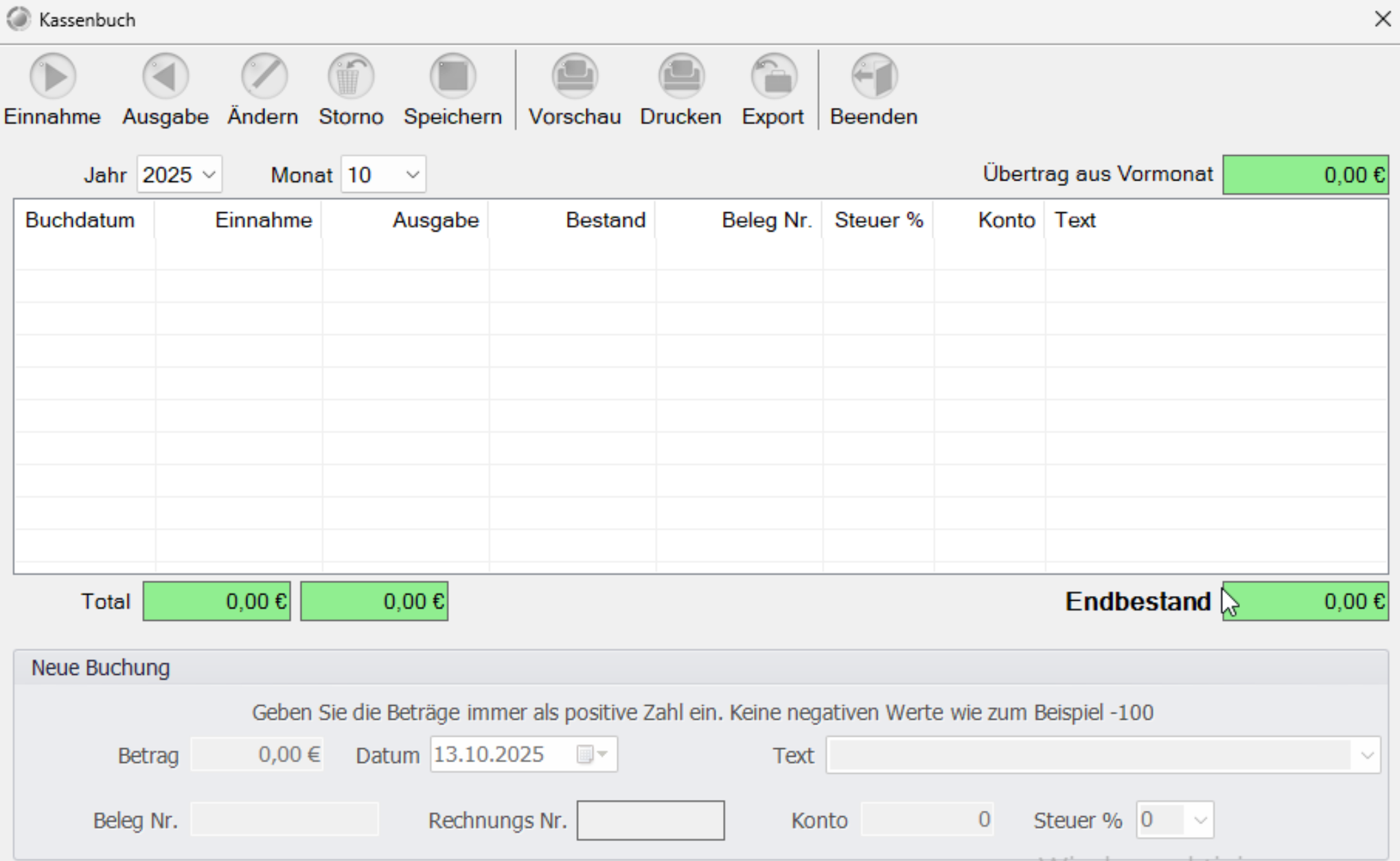This screenshot has height=861, width=1400.
Task: Click the Betrag input field
Action: 257,755
